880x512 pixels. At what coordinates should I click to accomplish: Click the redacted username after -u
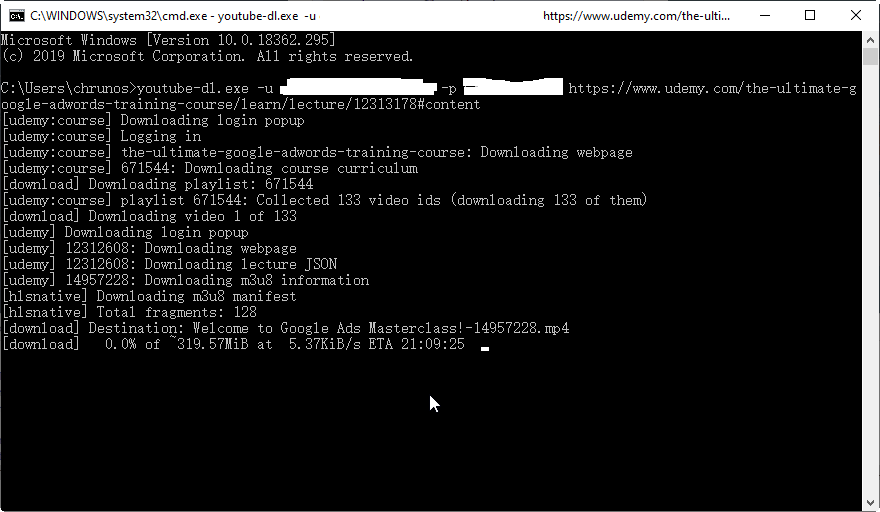pyautogui.click(x=358, y=87)
